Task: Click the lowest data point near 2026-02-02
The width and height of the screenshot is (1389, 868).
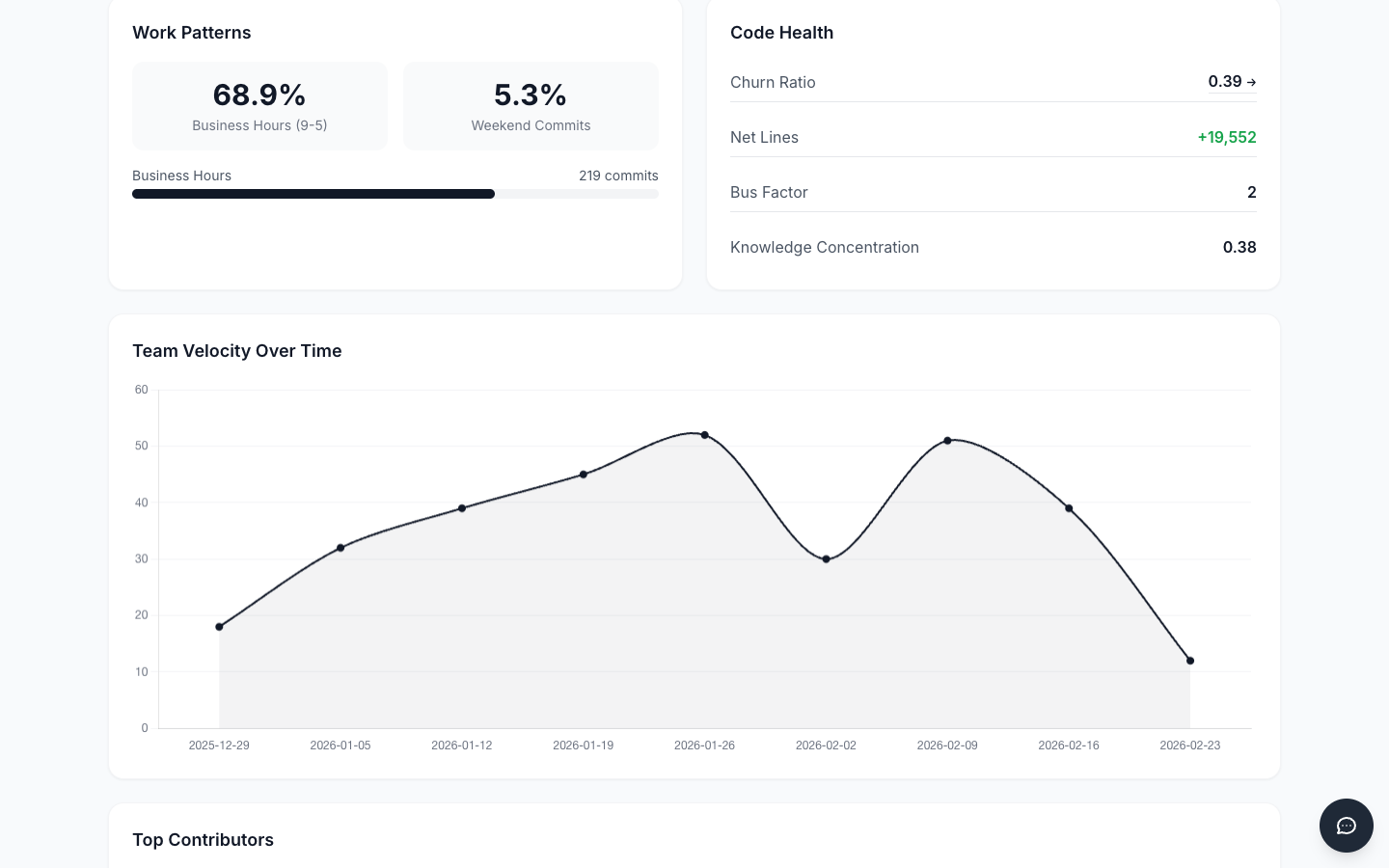Action: [x=827, y=558]
